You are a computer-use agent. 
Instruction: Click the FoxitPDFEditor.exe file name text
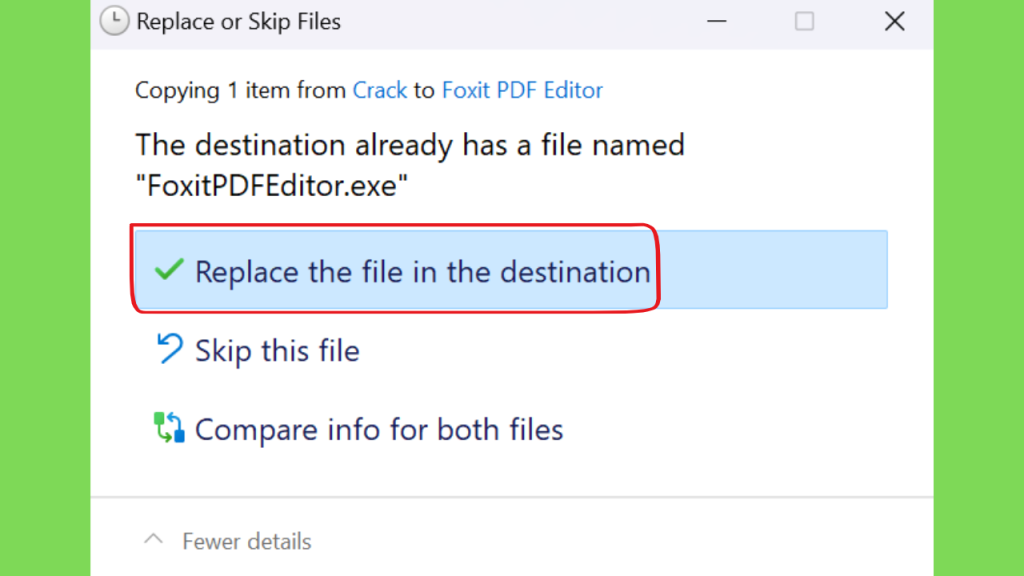click(x=272, y=186)
